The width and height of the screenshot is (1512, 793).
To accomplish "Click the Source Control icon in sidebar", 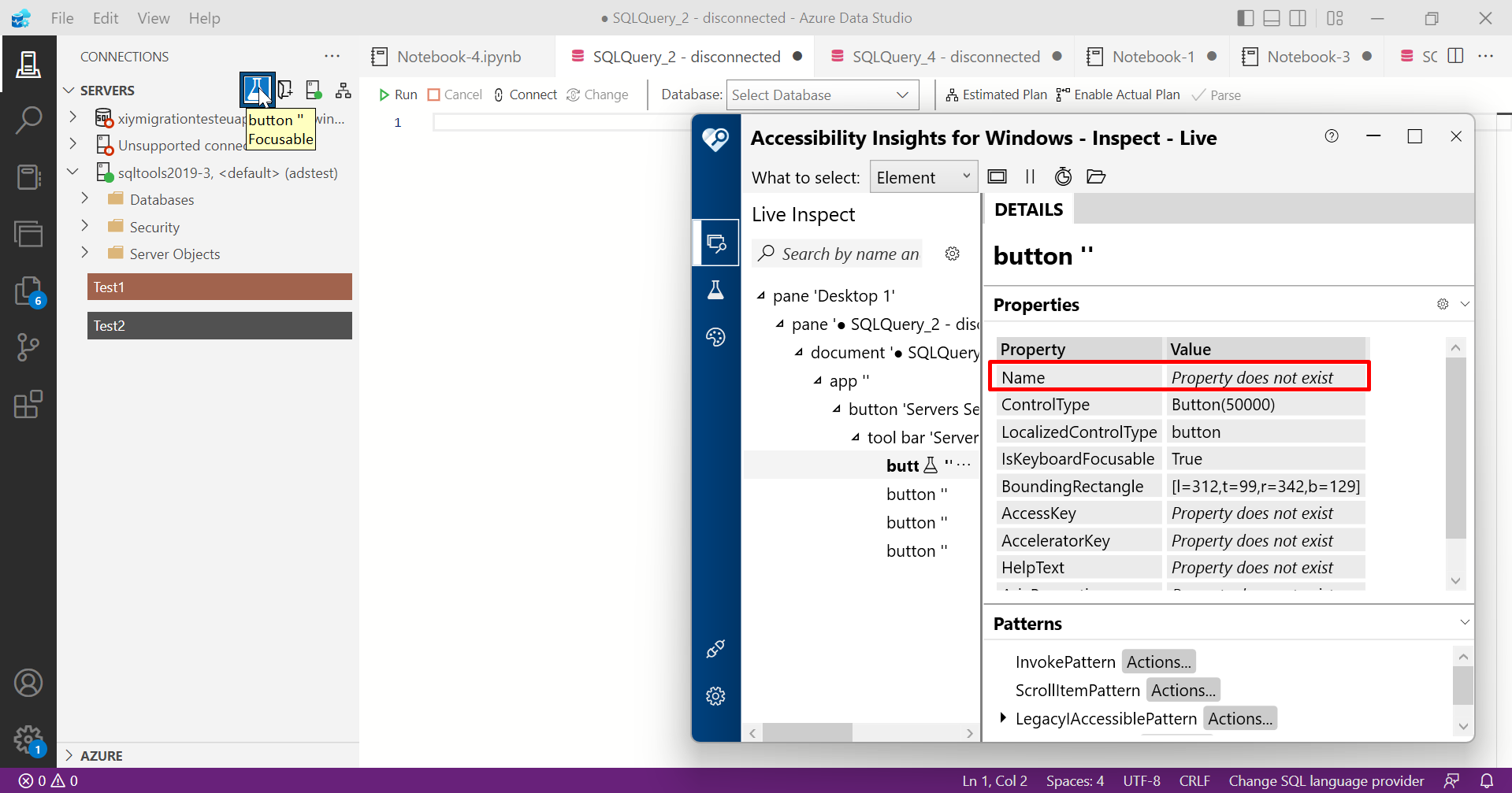I will [x=28, y=346].
